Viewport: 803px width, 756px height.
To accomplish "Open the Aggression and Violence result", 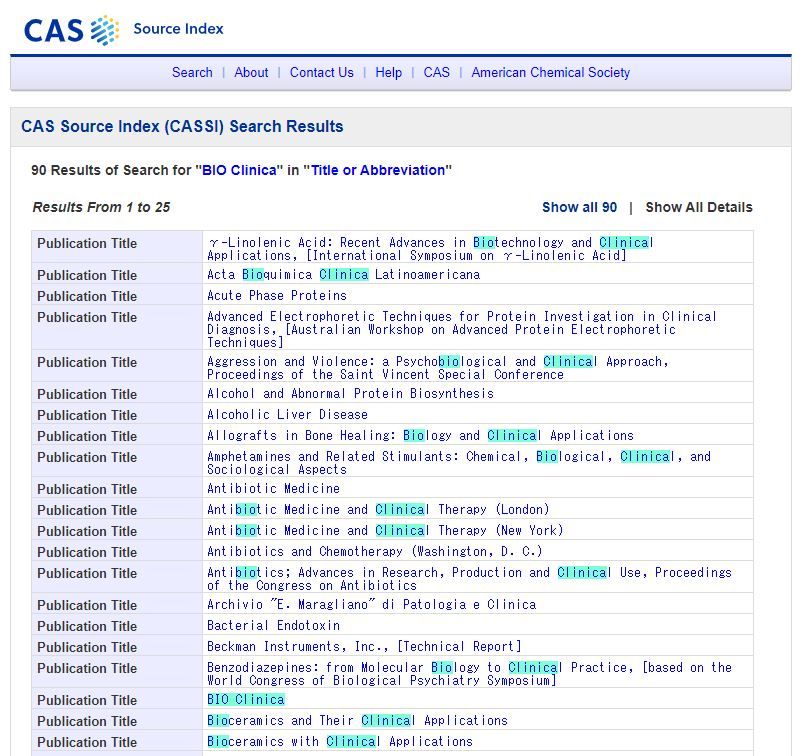I will (438, 368).
